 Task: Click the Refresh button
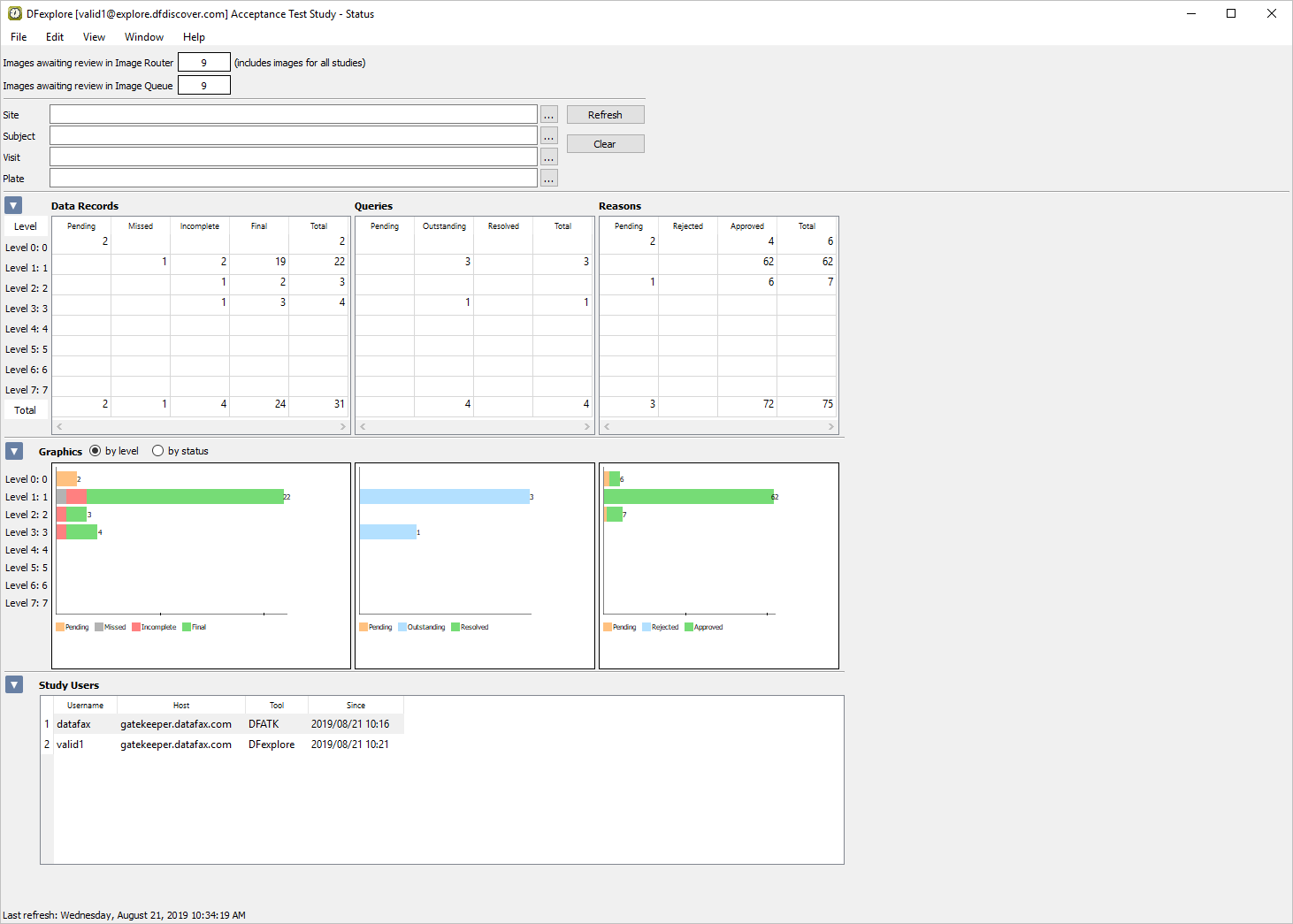[x=606, y=115]
